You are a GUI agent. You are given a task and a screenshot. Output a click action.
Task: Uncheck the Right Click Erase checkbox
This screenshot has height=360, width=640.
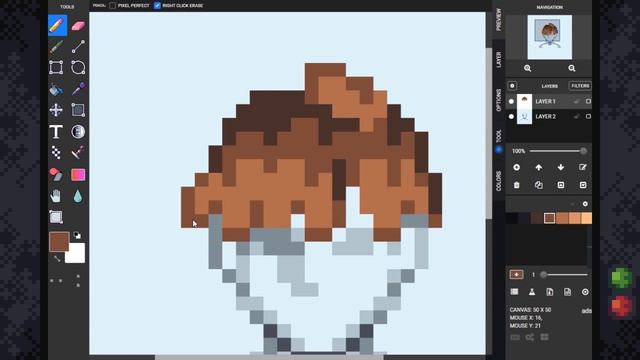tap(157, 6)
